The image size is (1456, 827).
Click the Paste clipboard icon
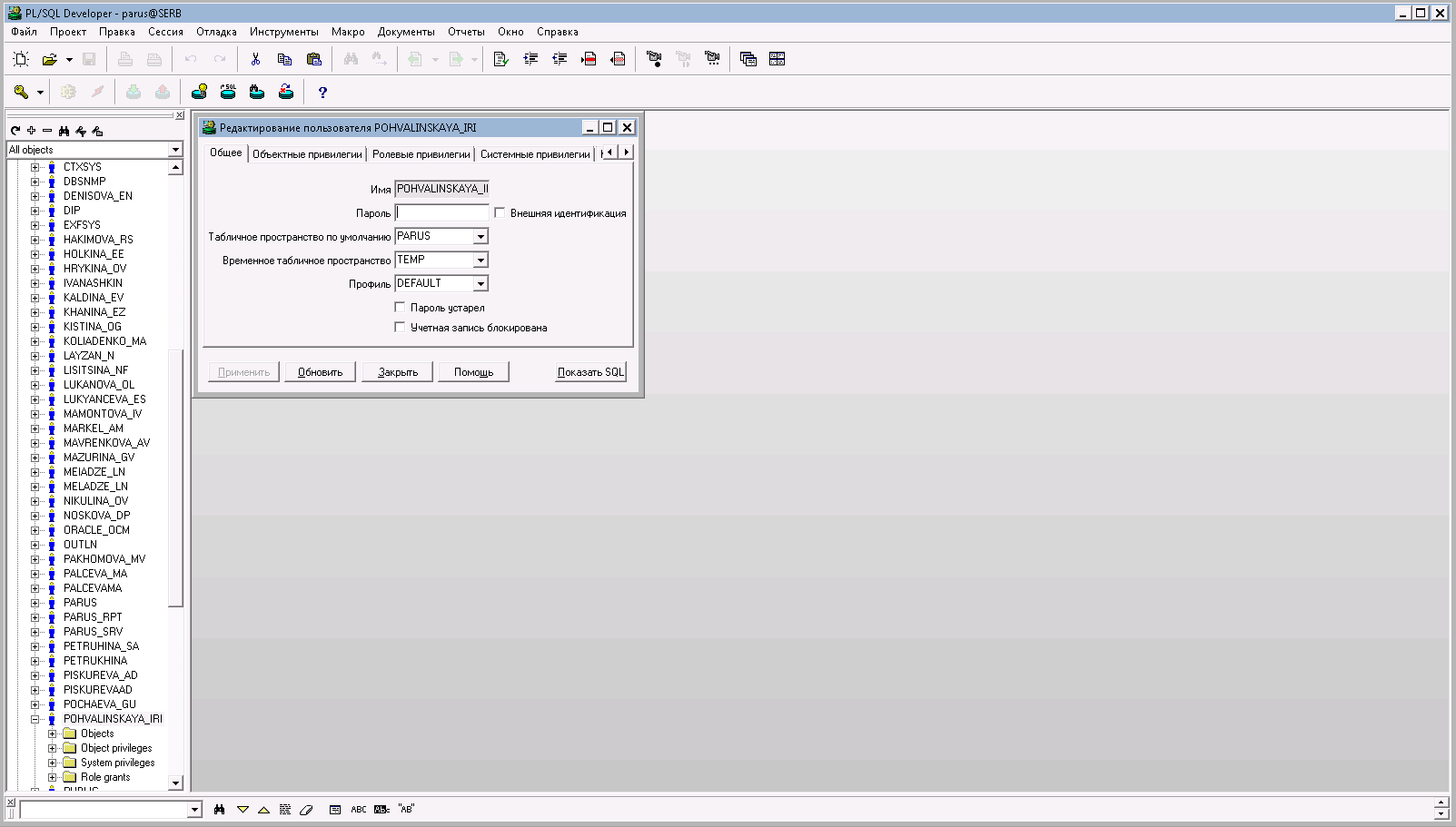point(313,59)
